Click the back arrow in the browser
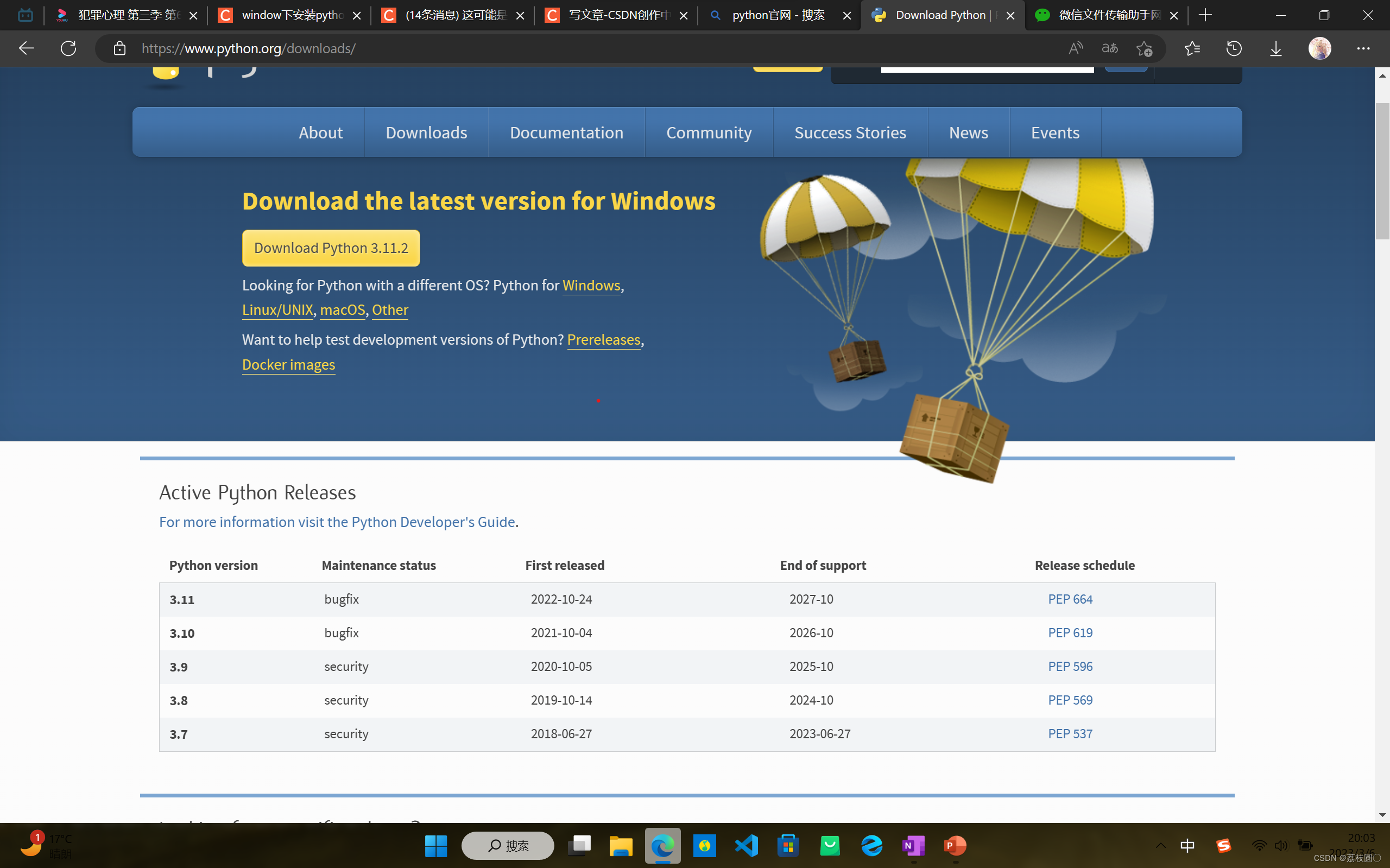1390x868 pixels. coord(27,48)
